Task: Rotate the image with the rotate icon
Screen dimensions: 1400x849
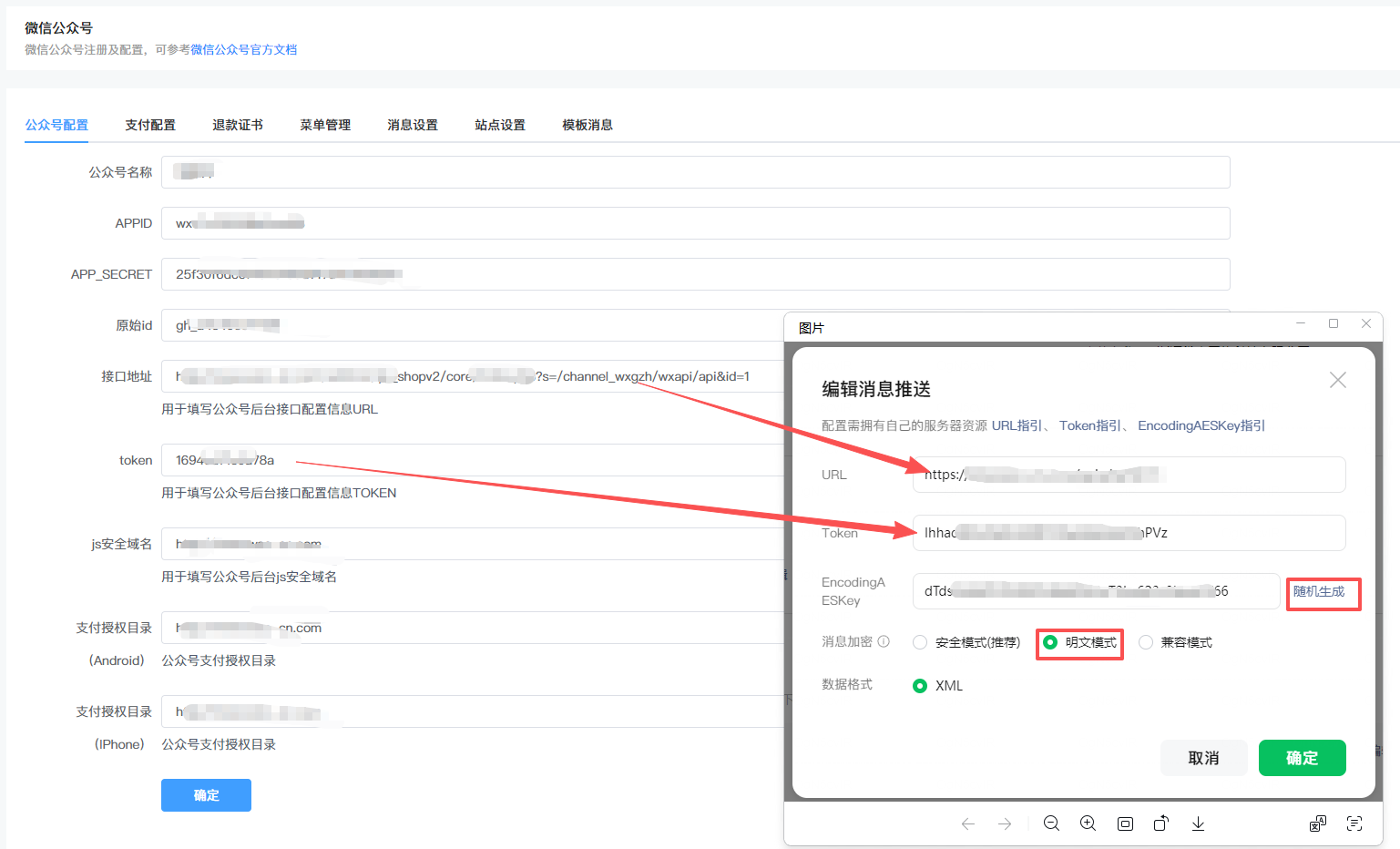Action: point(1161,823)
